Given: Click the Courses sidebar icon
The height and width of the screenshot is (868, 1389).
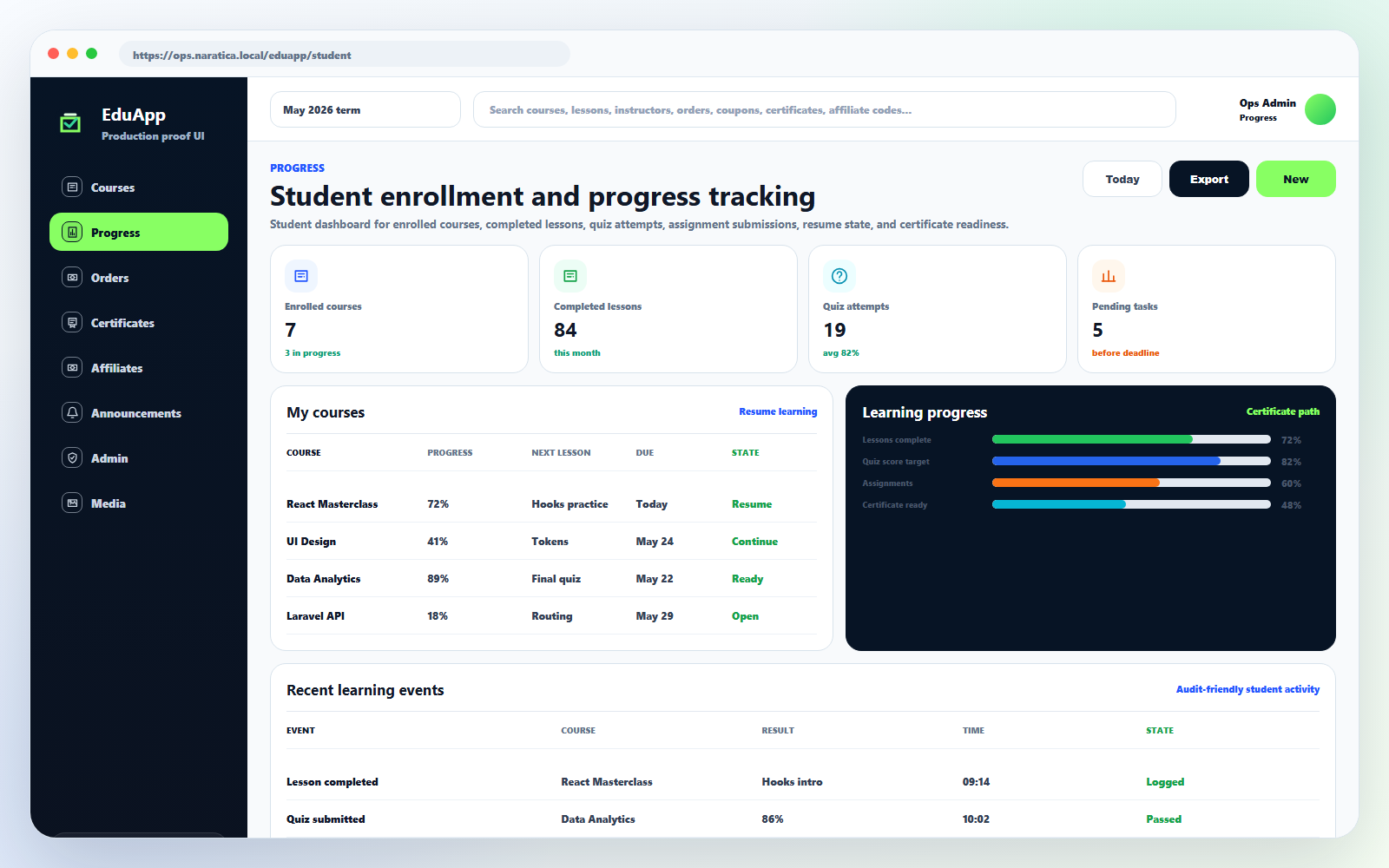Looking at the screenshot, I should [72, 187].
